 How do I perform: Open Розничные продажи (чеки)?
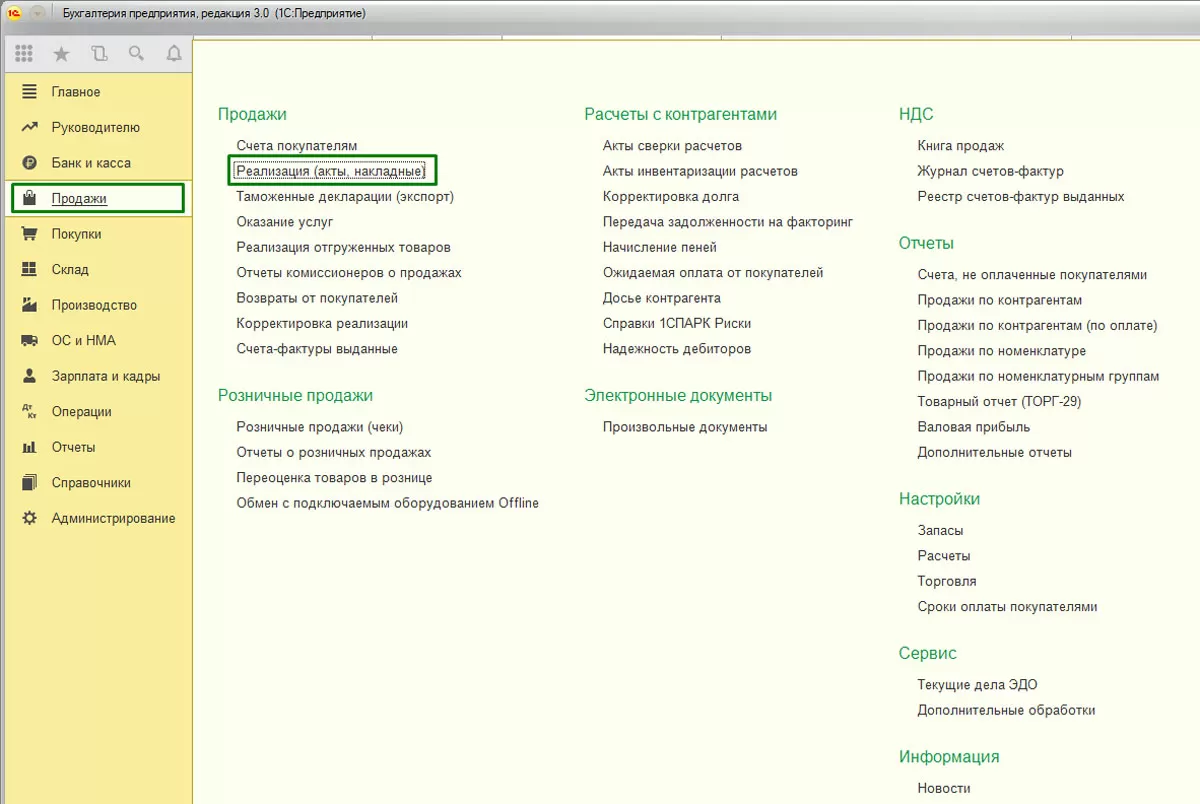(320, 427)
